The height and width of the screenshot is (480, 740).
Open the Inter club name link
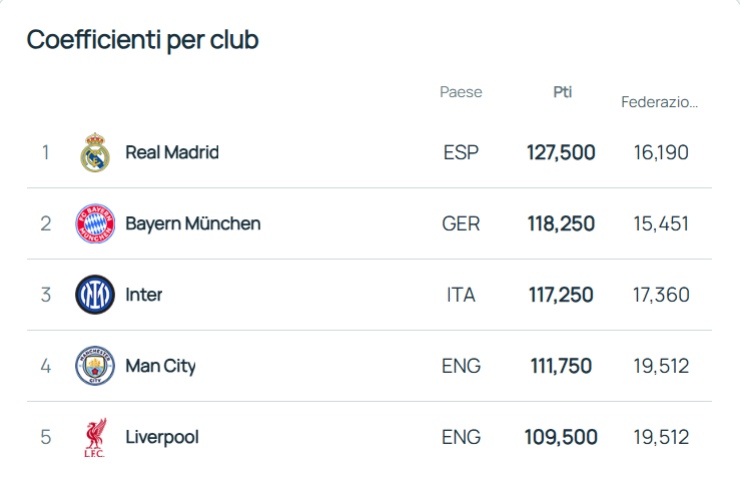143,295
